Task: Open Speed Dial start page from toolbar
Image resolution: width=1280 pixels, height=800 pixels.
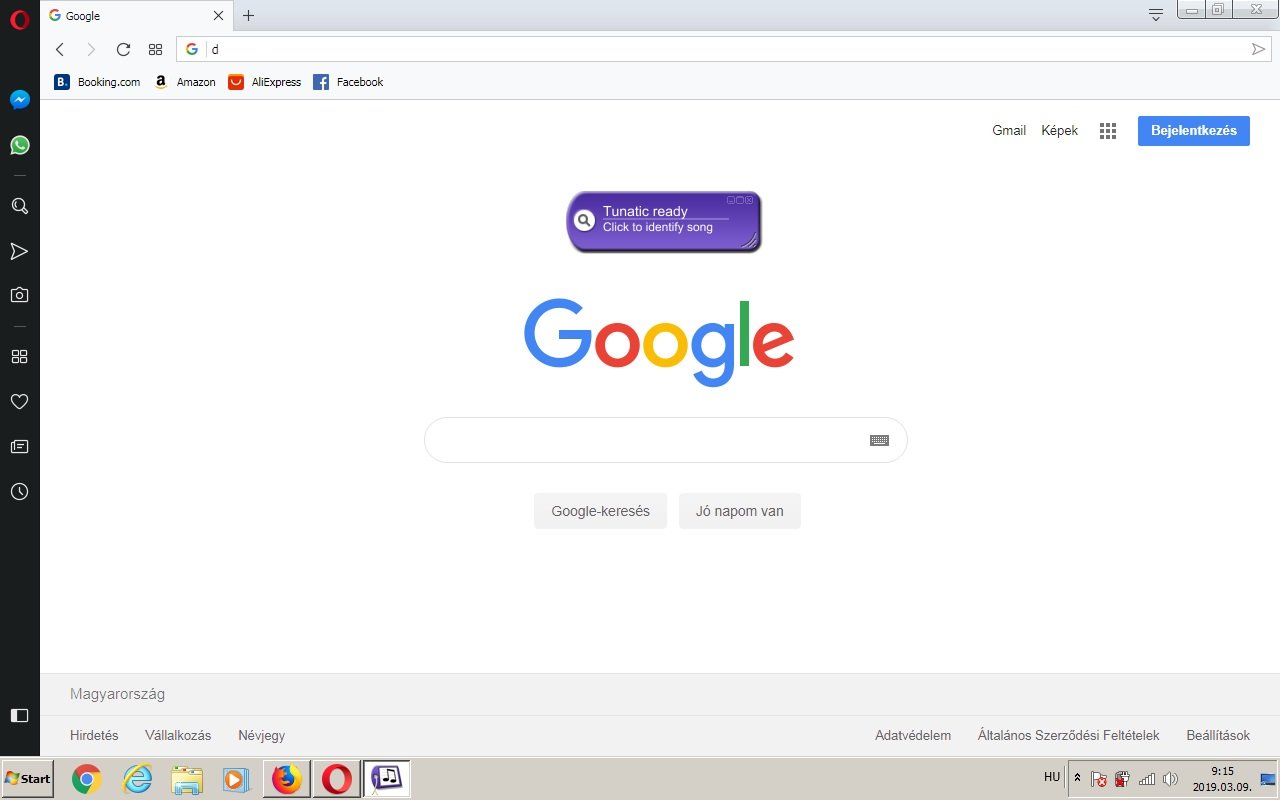Action: point(155,49)
